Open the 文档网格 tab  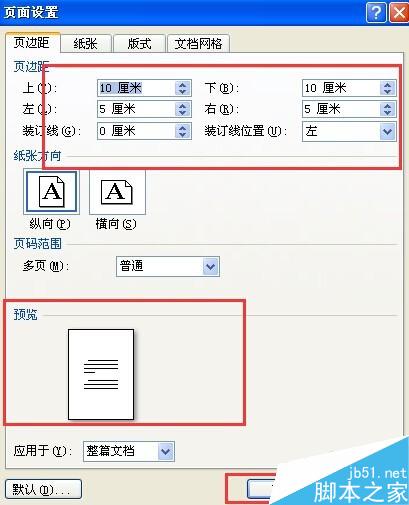[198, 44]
